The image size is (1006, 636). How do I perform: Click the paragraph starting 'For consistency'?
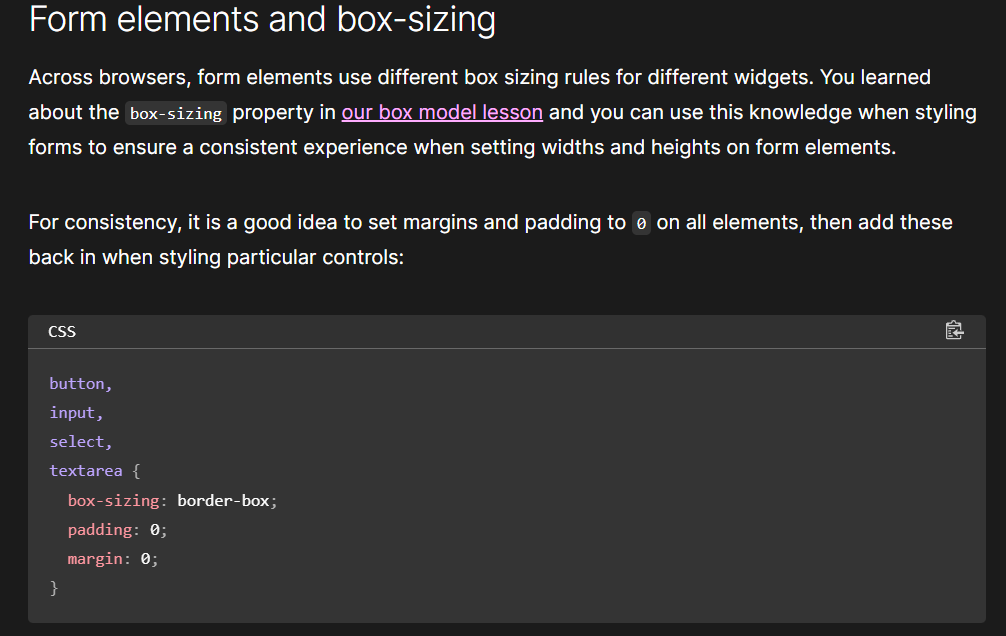coord(491,239)
